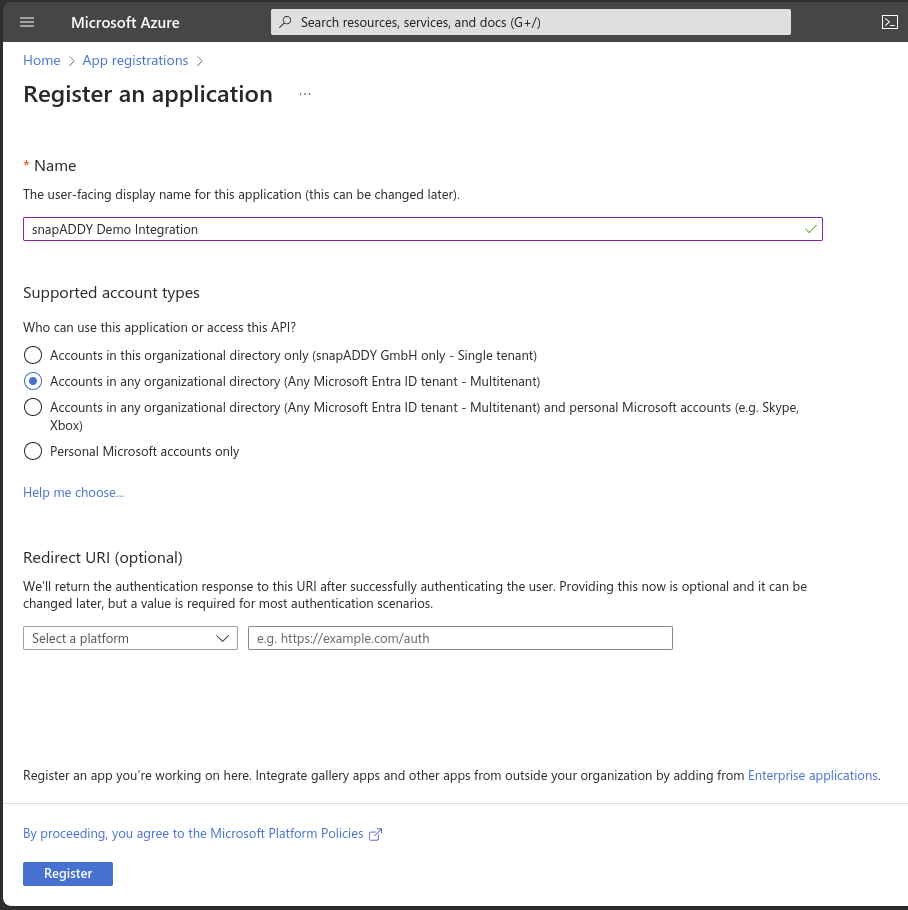
Task: Click the Microsoft Azure logo text
Action: (x=124, y=22)
